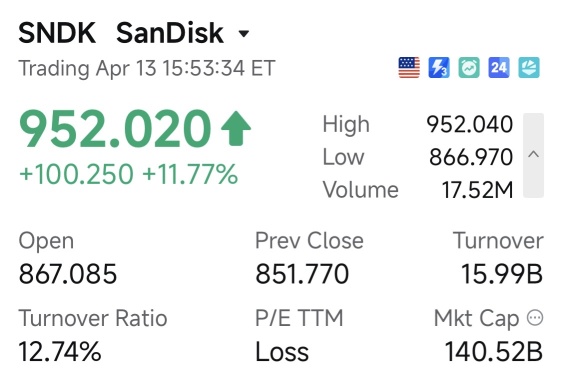Viewport: 562px width, 380px height.
Task: Click the blue 24-hour trading icon
Action: click(x=499, y=67)
